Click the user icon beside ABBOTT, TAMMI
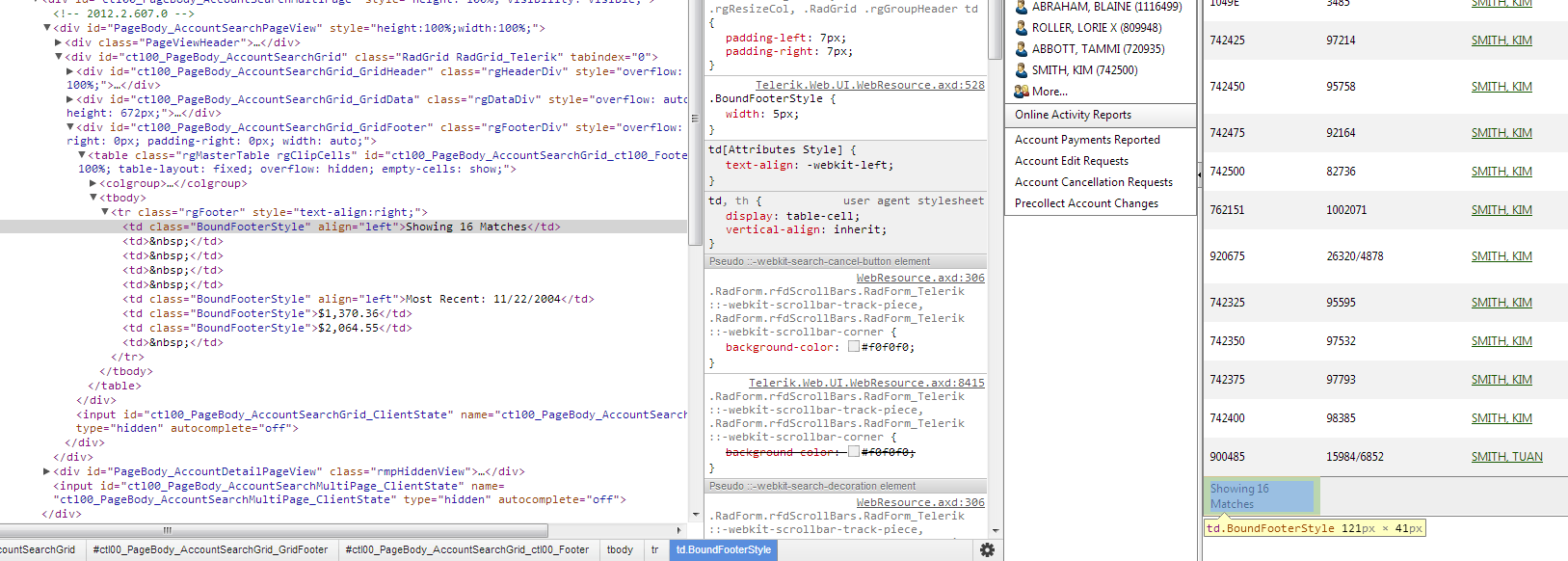 1022,49
